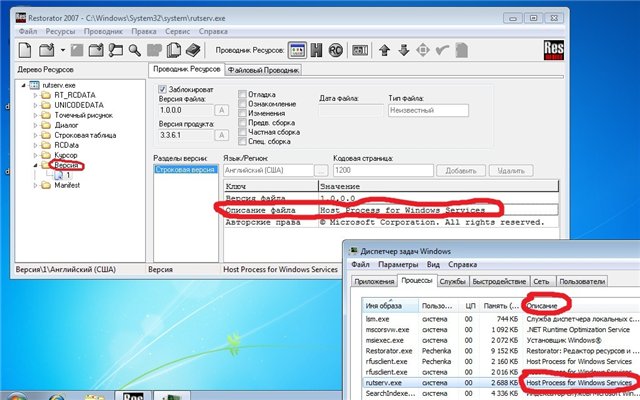Open the Вид menu in Task Manager
640x400 pixels.
(x=433, y=264)
